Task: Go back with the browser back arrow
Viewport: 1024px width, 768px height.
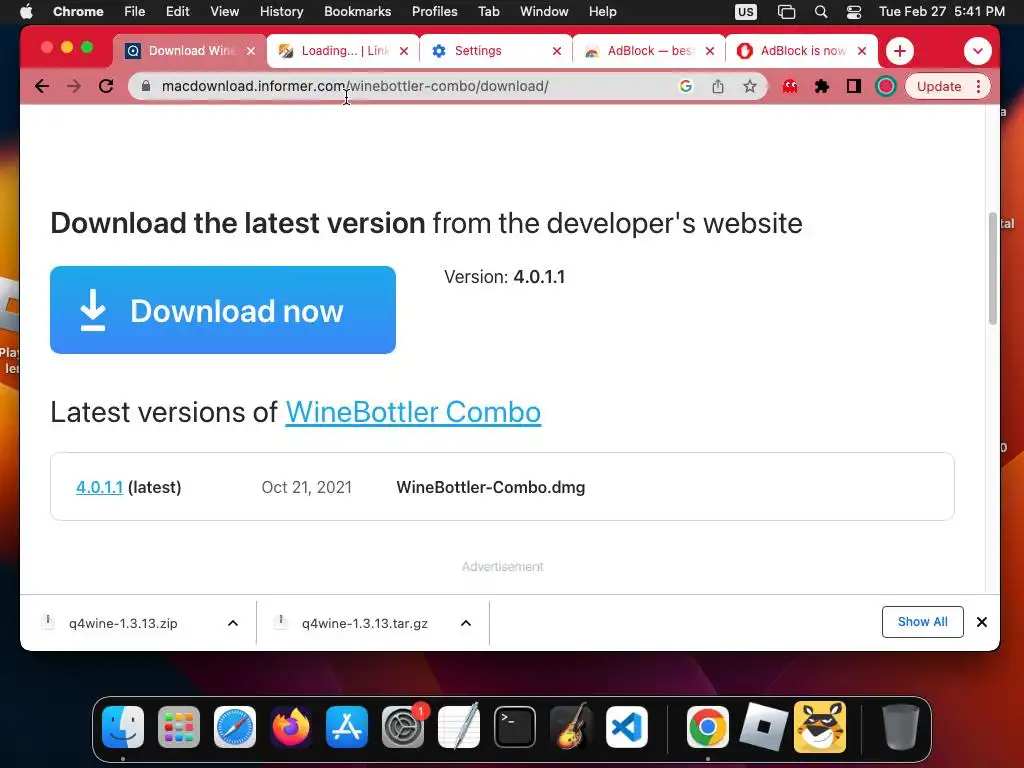Action: (42, 86)
